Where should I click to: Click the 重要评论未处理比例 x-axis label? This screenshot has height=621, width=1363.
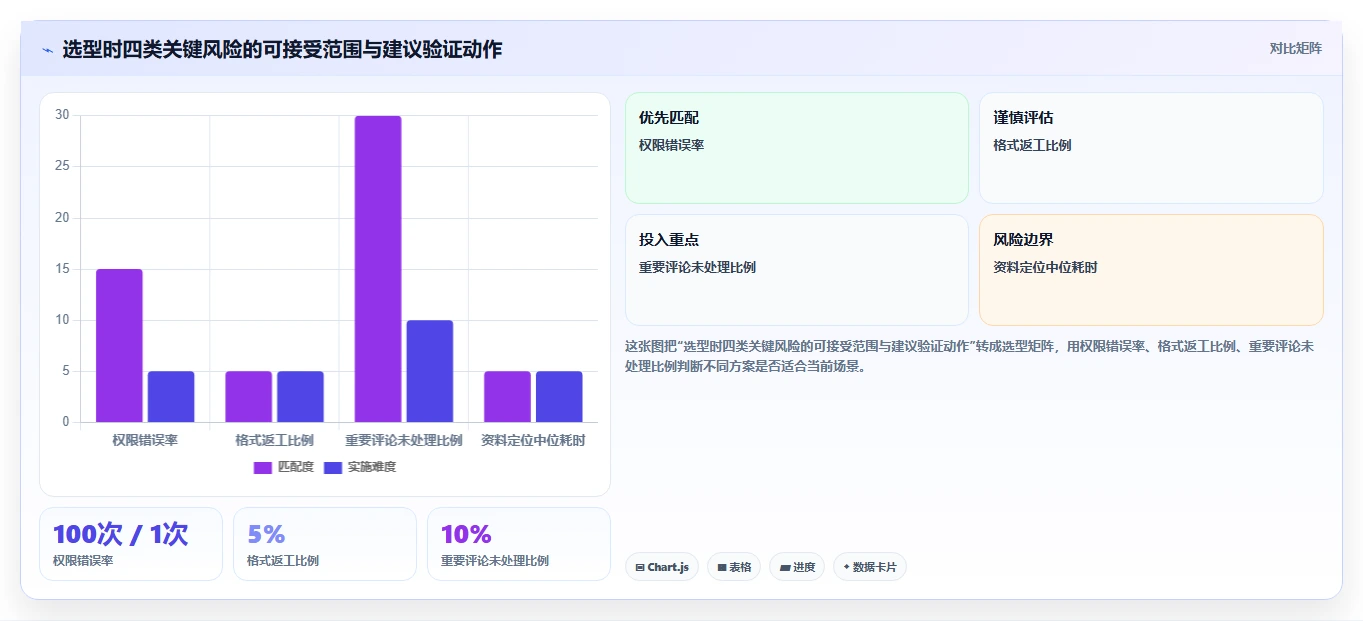pyautogui.click(x=404, y=440)
